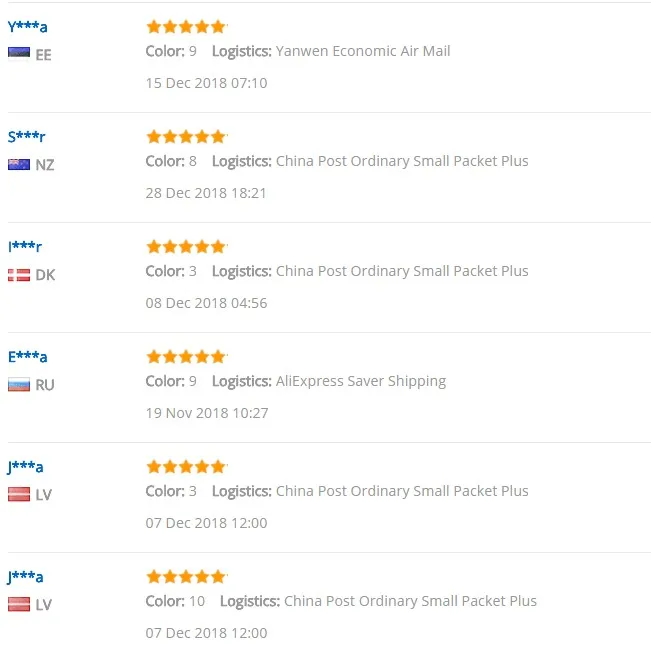Viewport: 651px width, 650px height.
Task: Click the Color: 10 label in last review
Action: [175, 601]
